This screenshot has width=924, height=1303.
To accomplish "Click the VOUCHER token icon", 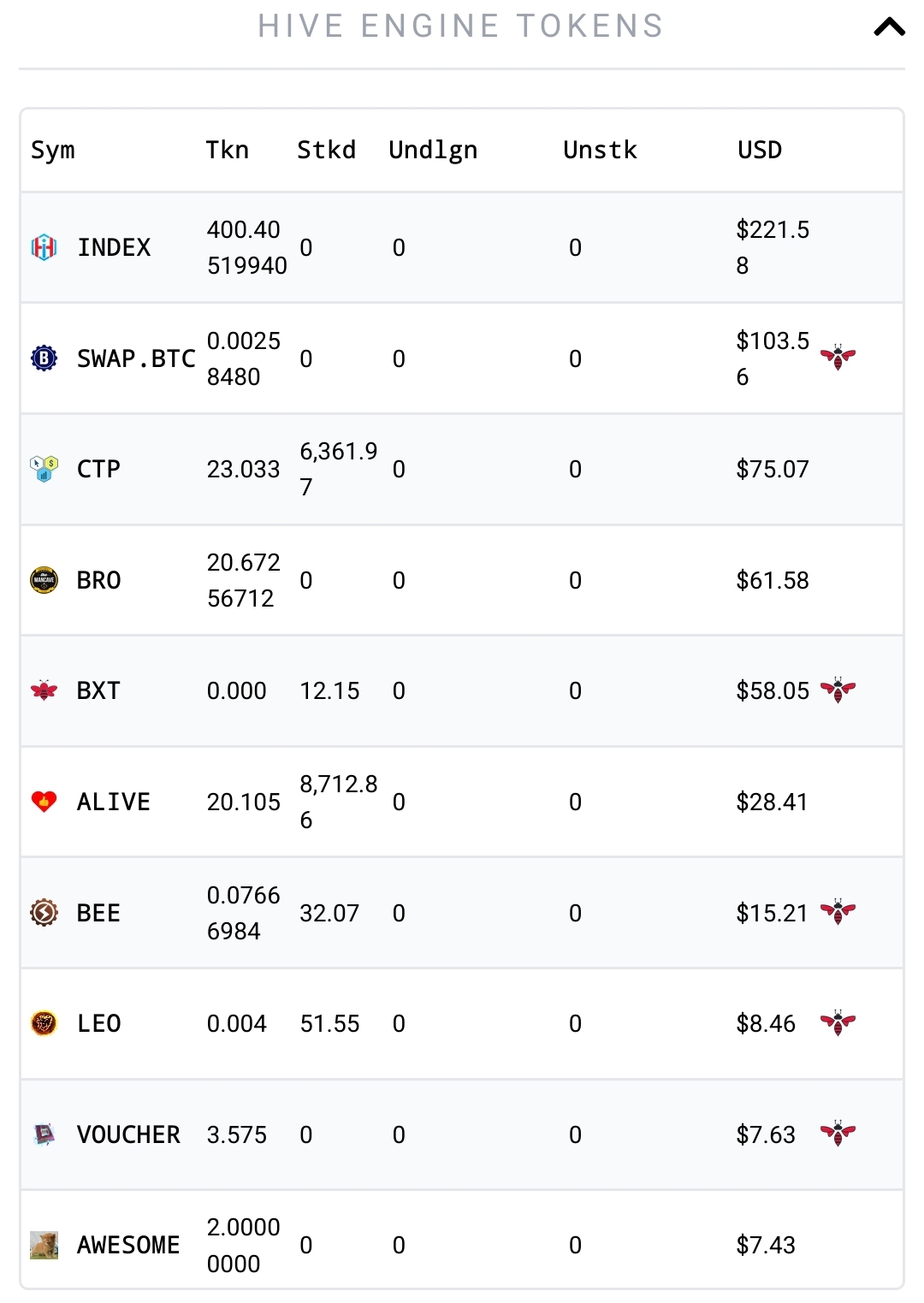I will pyautogui.click(x=44, y=1134).
